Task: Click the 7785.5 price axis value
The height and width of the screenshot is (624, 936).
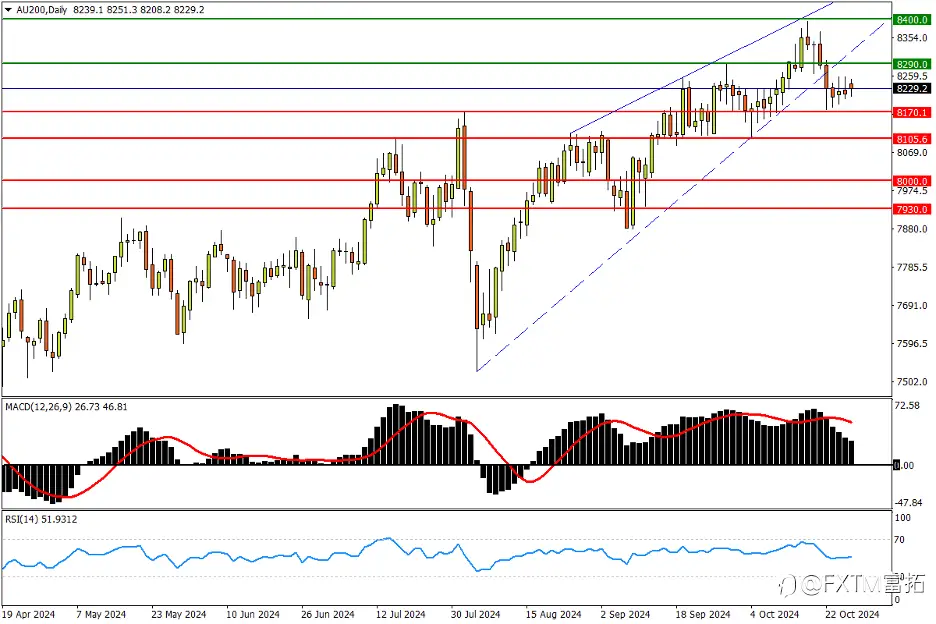Action: point(912,267)
